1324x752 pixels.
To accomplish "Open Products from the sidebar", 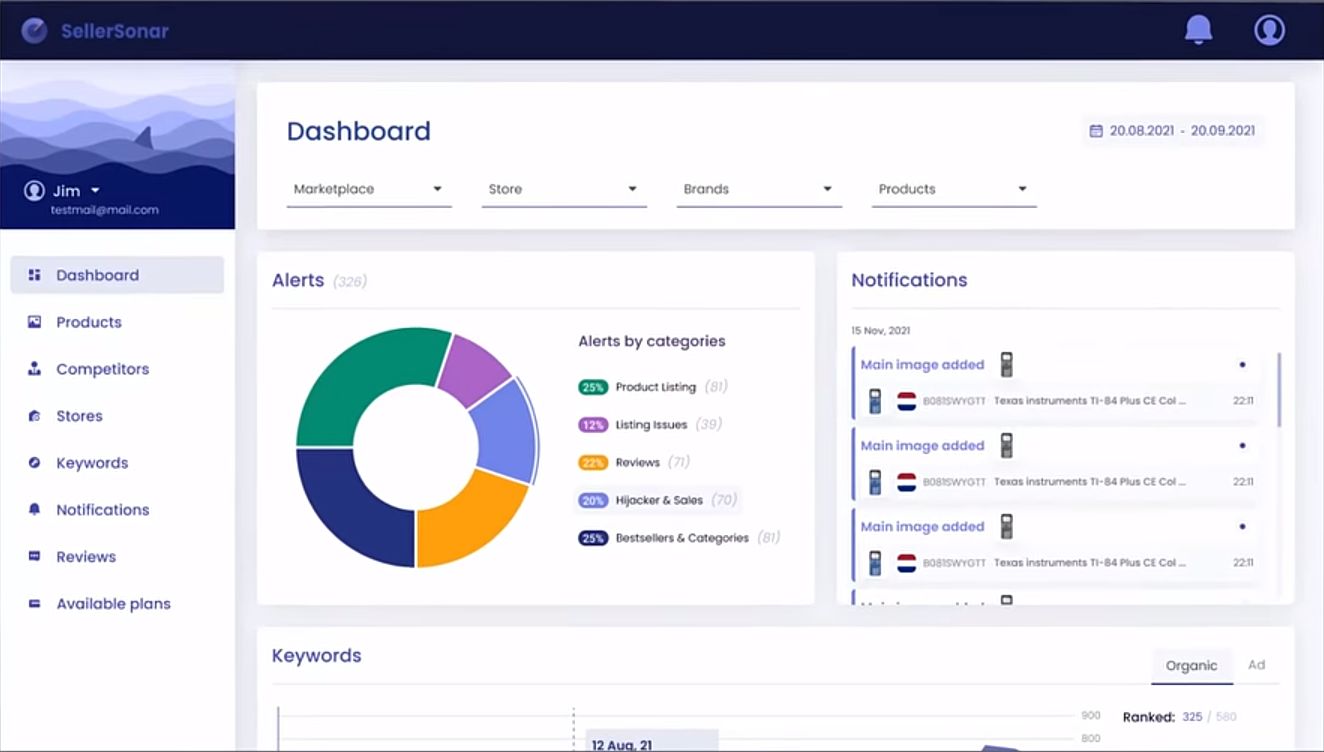I will pos(89,322).
